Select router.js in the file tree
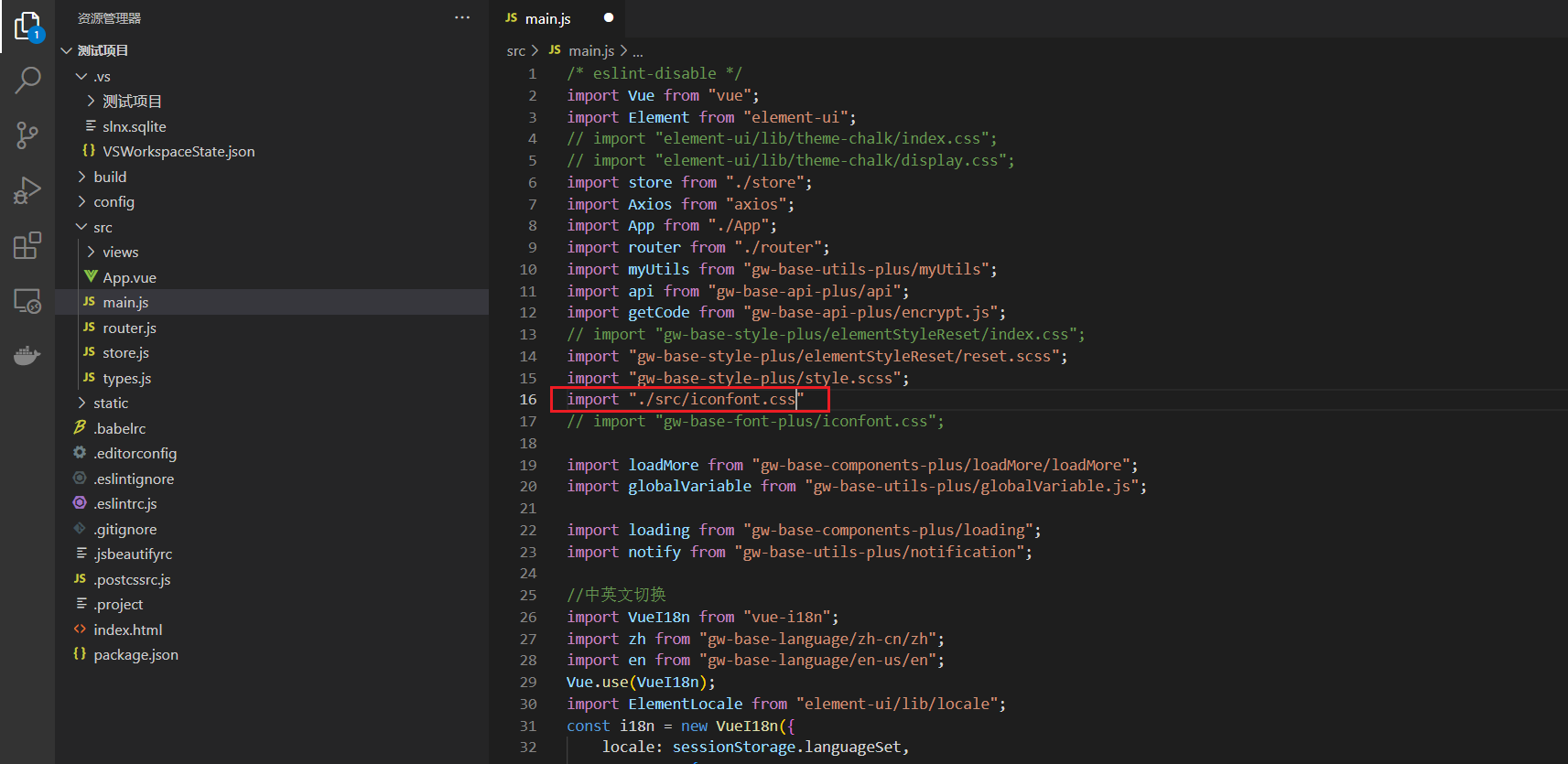 [129, 328]
